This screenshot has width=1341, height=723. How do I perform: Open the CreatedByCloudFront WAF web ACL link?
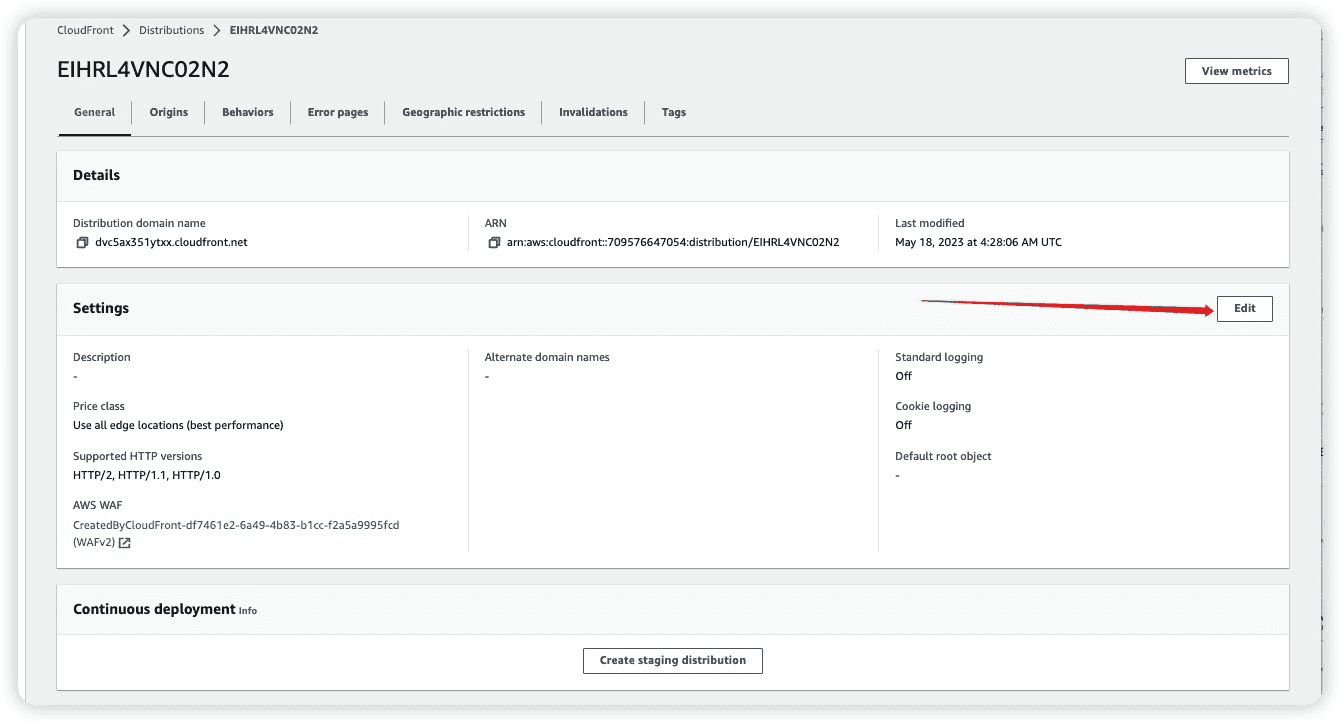pyautogui.click(x=236, y=524)
